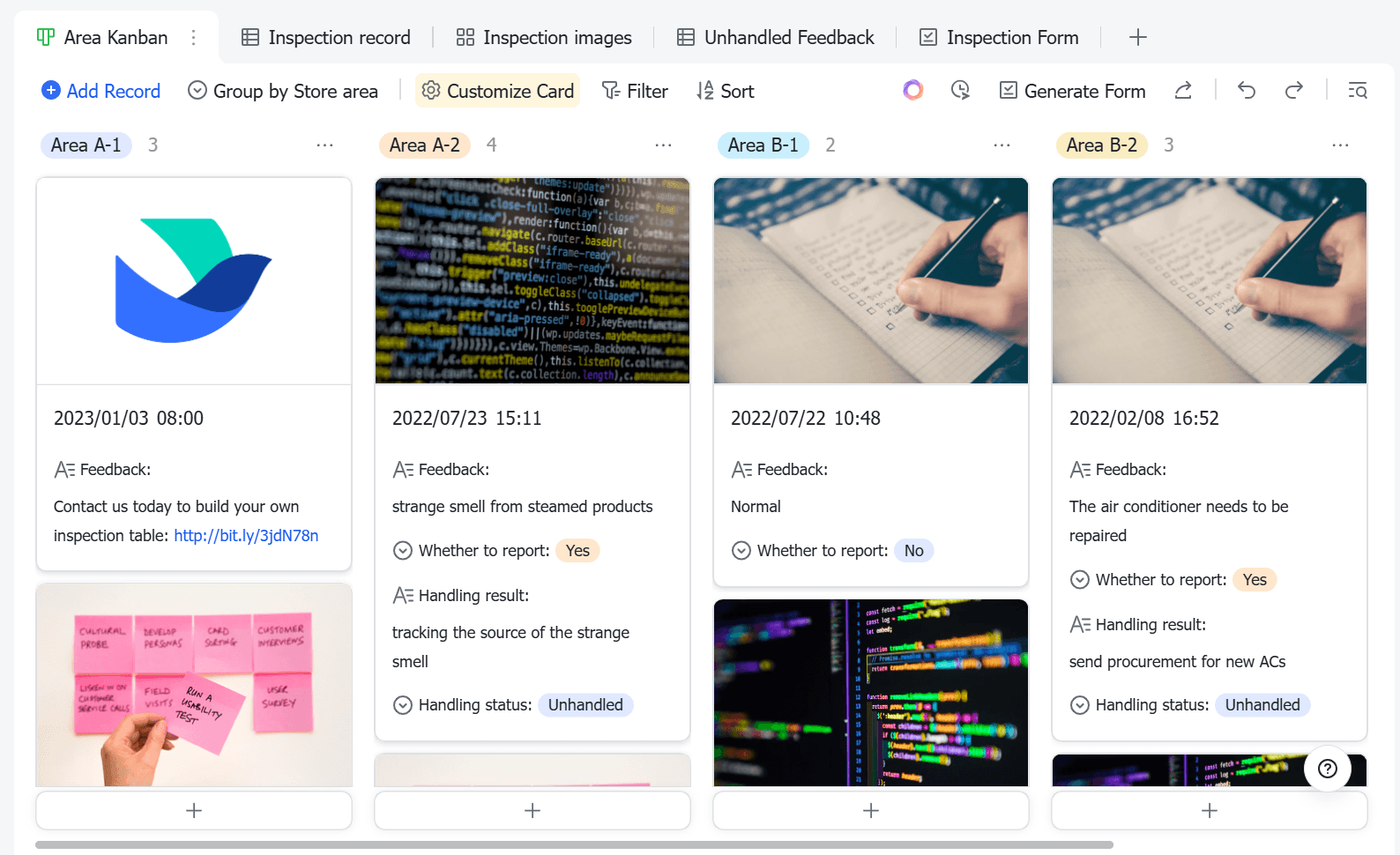Click the Yes tag on strange smell card

point(577,550)
